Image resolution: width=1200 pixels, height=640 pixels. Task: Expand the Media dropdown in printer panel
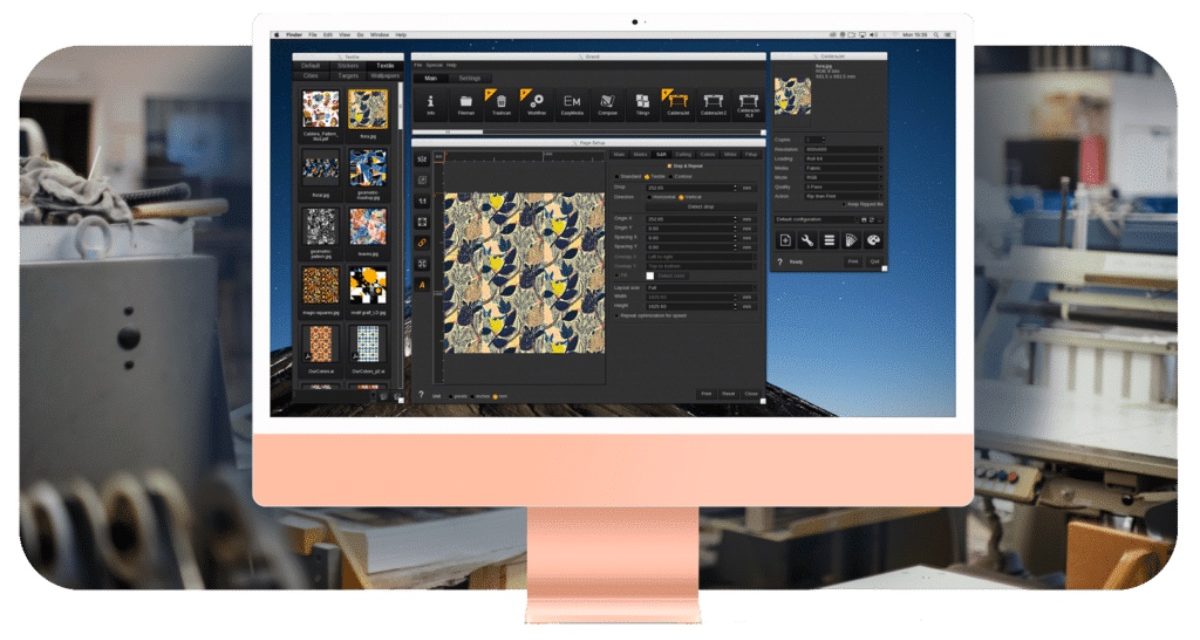click(843, 167)
